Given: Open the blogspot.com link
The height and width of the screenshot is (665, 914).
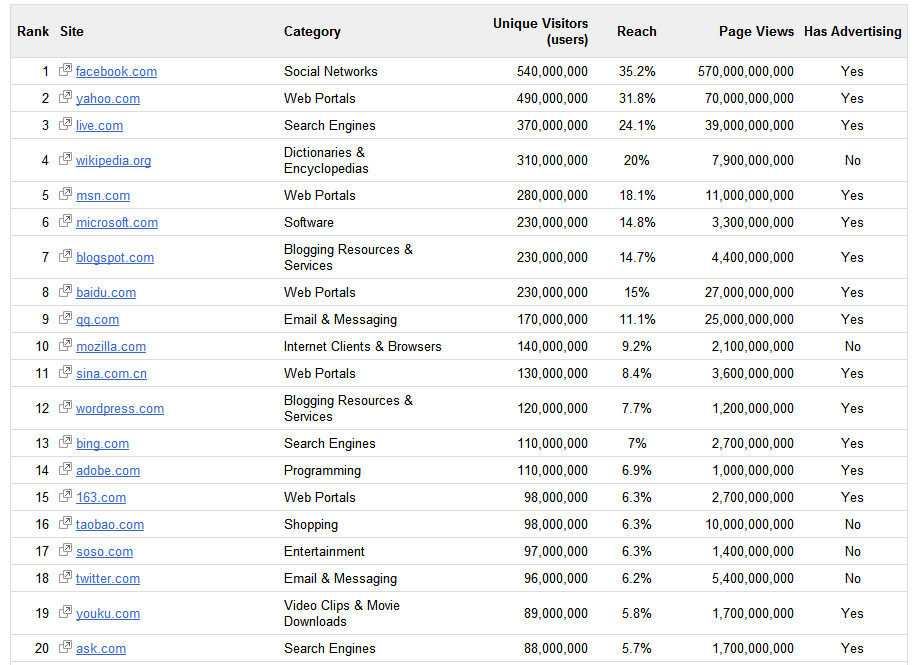Looking at the screenshot, I should 115,258.
